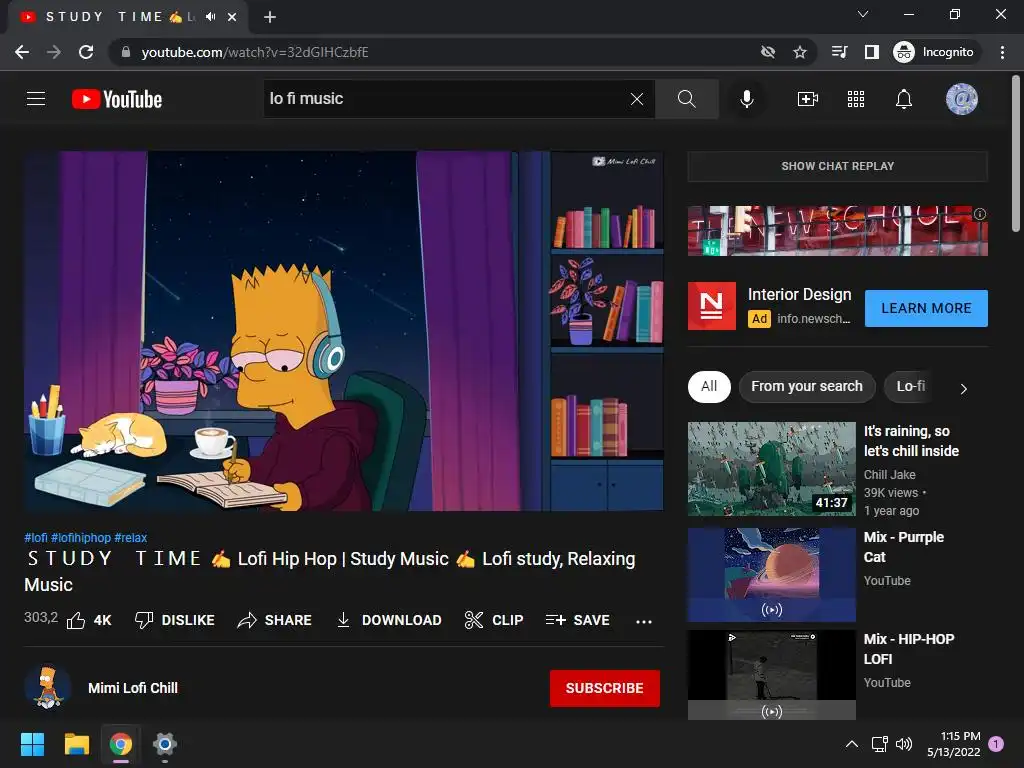
Task: Close the STUDY TIME browser tab
Action: 232,17
